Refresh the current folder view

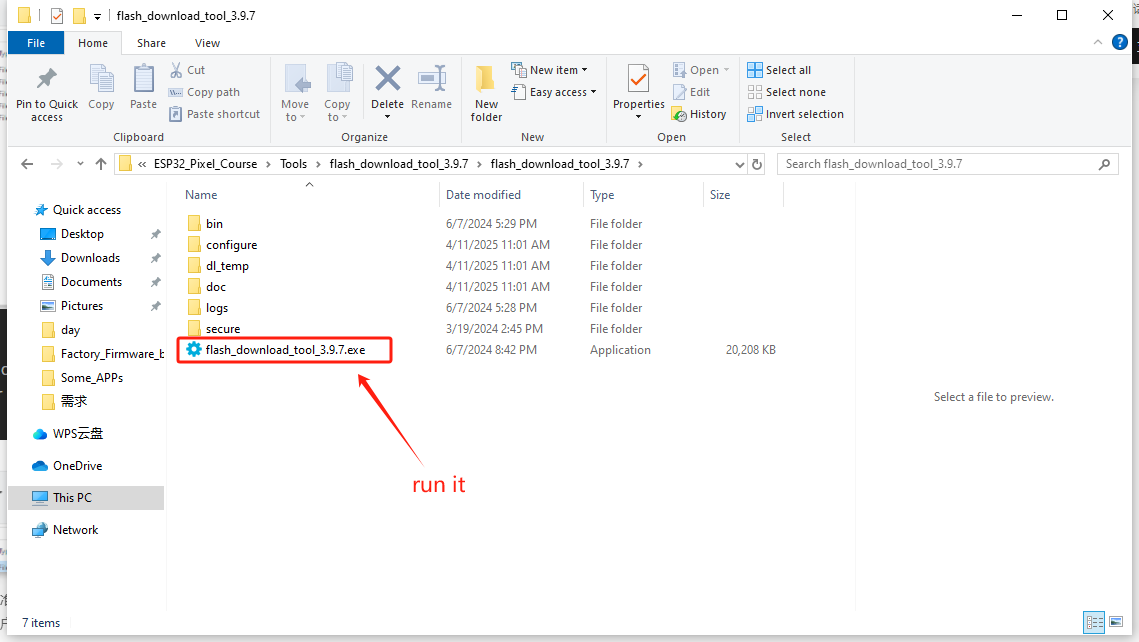click(x=757, y=164)
